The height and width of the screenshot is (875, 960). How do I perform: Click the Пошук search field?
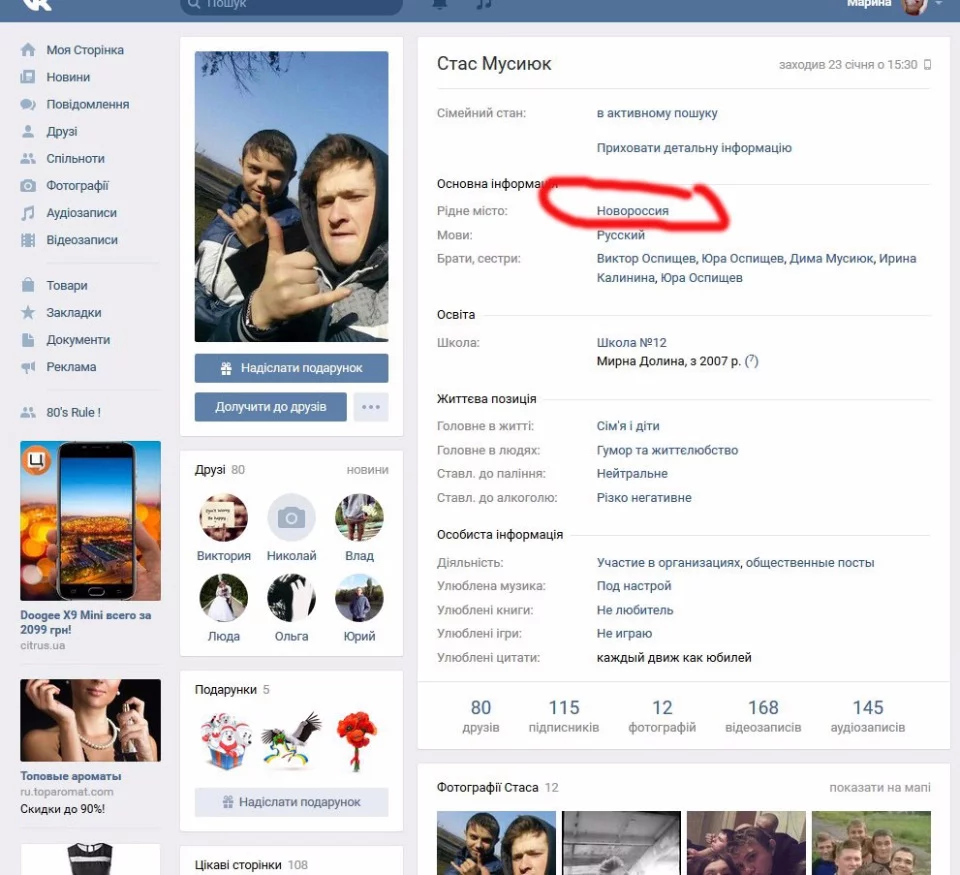tap(290, 5)
